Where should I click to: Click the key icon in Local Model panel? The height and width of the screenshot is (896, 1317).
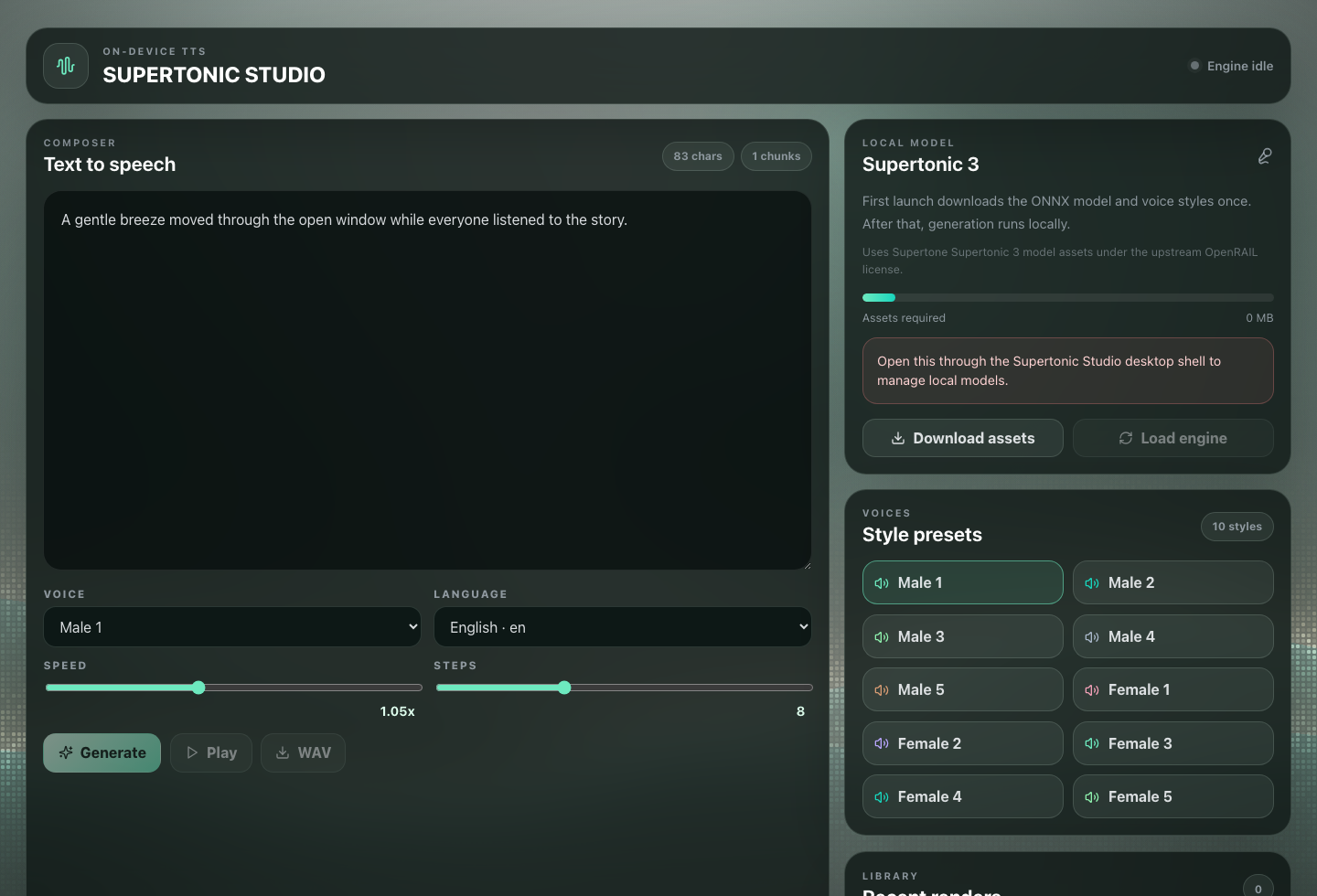(1265, 156)
